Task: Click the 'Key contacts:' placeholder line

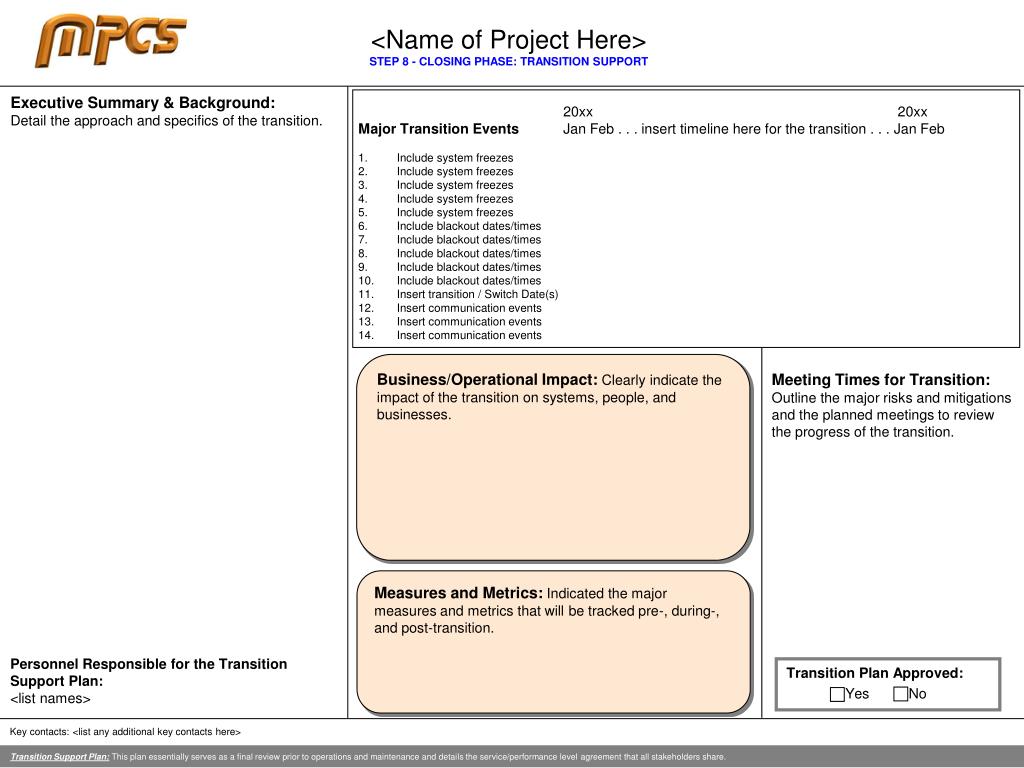Action: coord(125,732)
